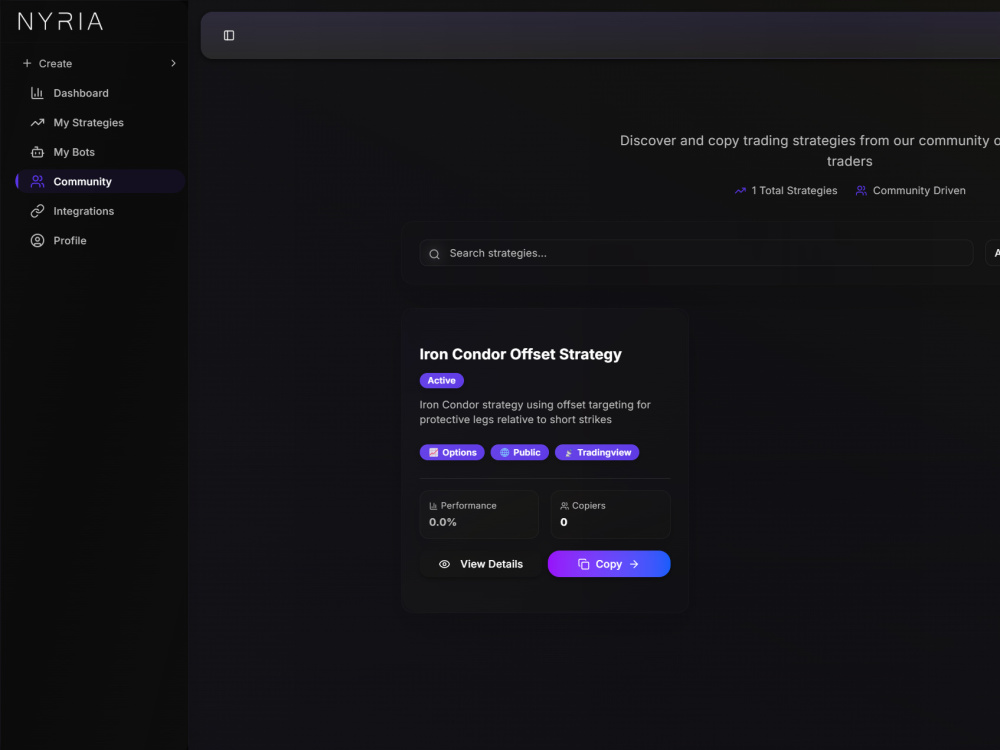The image size is (1000, 750).
Task: Open Profile page
Action: point(100,240)
